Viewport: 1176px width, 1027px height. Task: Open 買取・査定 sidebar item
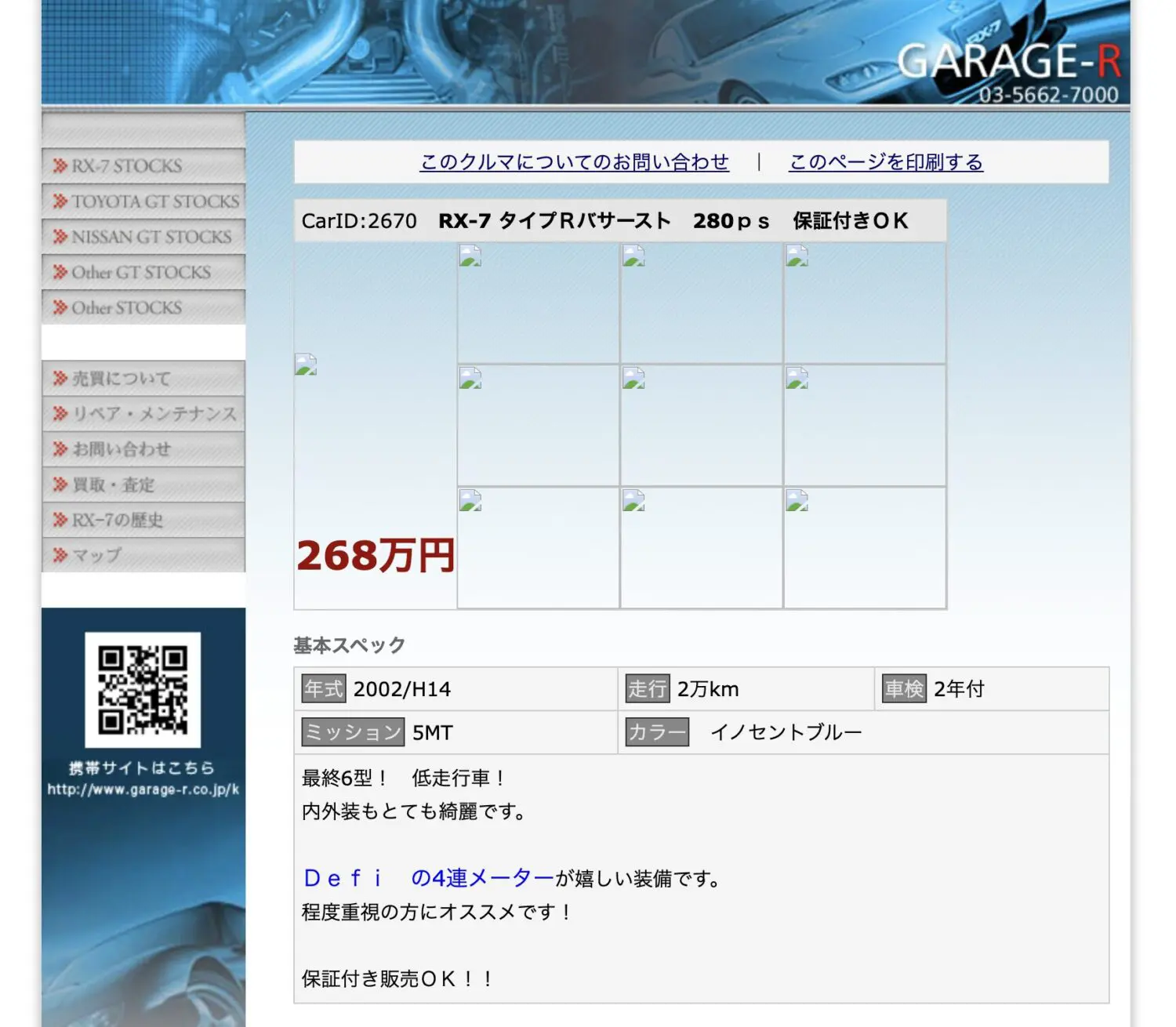[143, 484]
